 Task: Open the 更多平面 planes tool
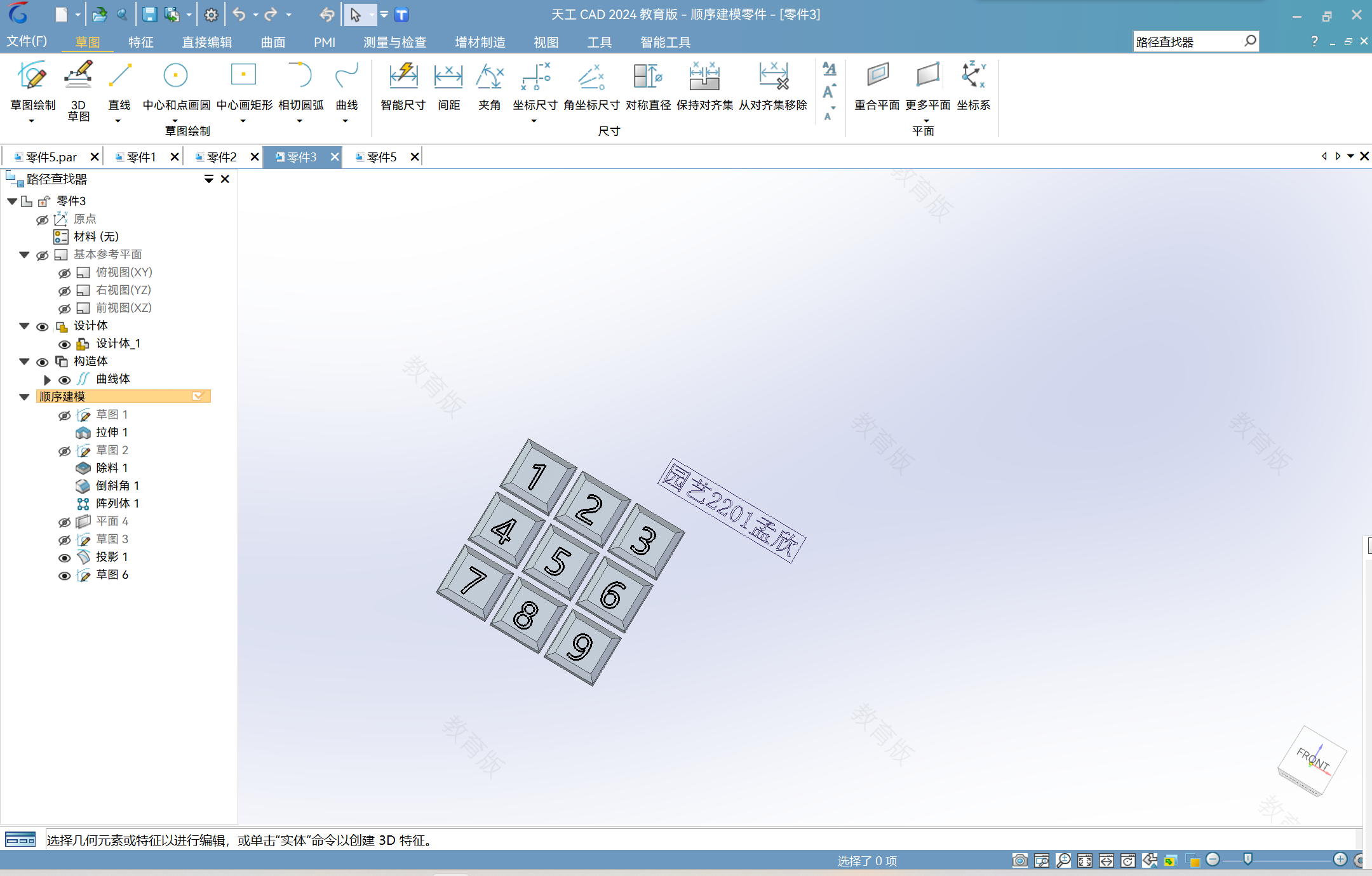pyautogui.click(x=927, y=86)
